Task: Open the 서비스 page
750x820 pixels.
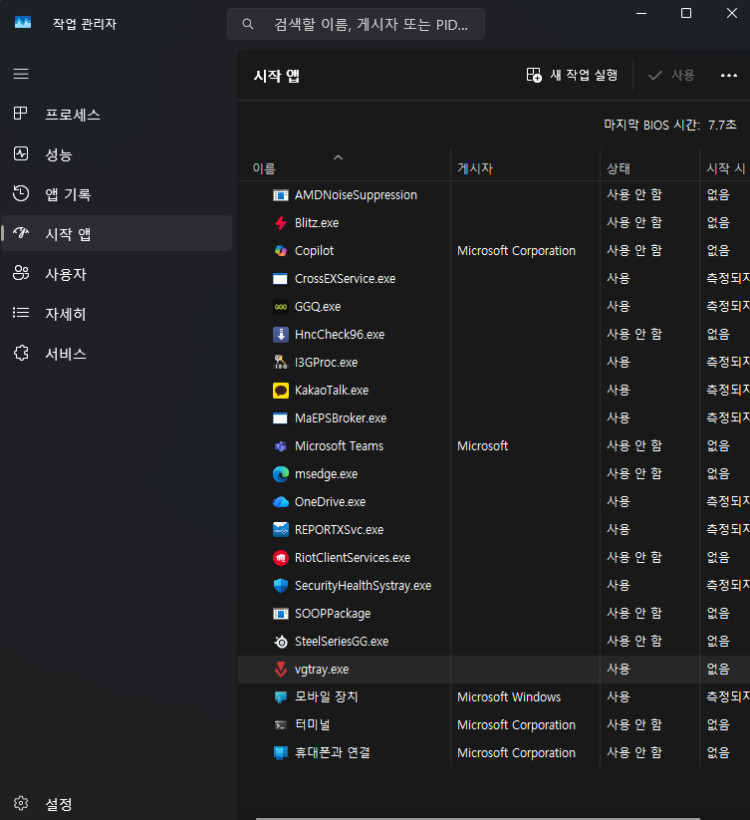Action: point(65,354)
